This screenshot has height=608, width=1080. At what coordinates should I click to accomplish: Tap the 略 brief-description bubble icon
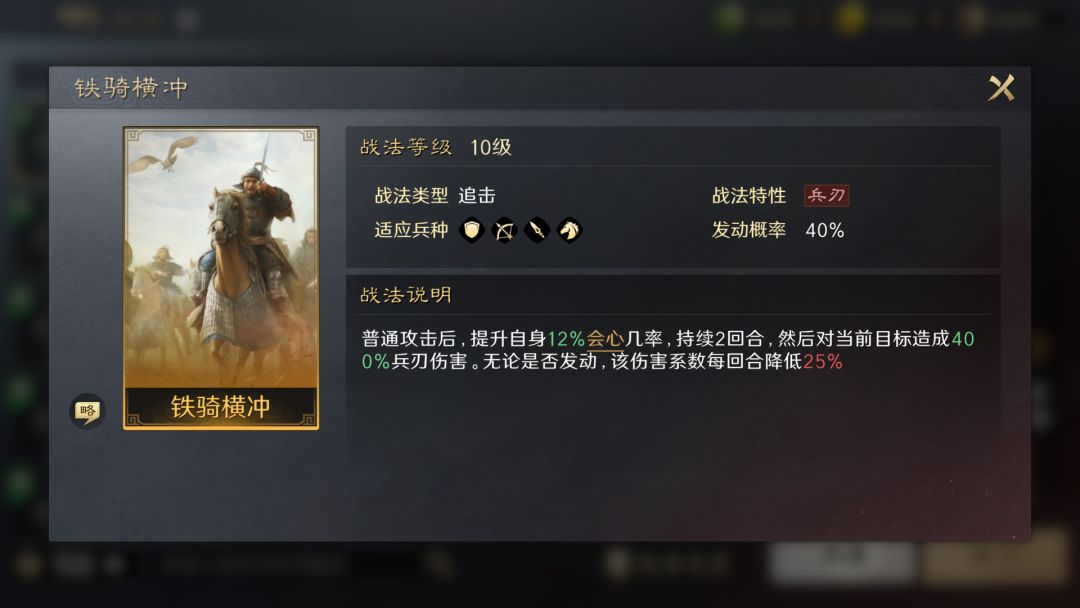87,412
